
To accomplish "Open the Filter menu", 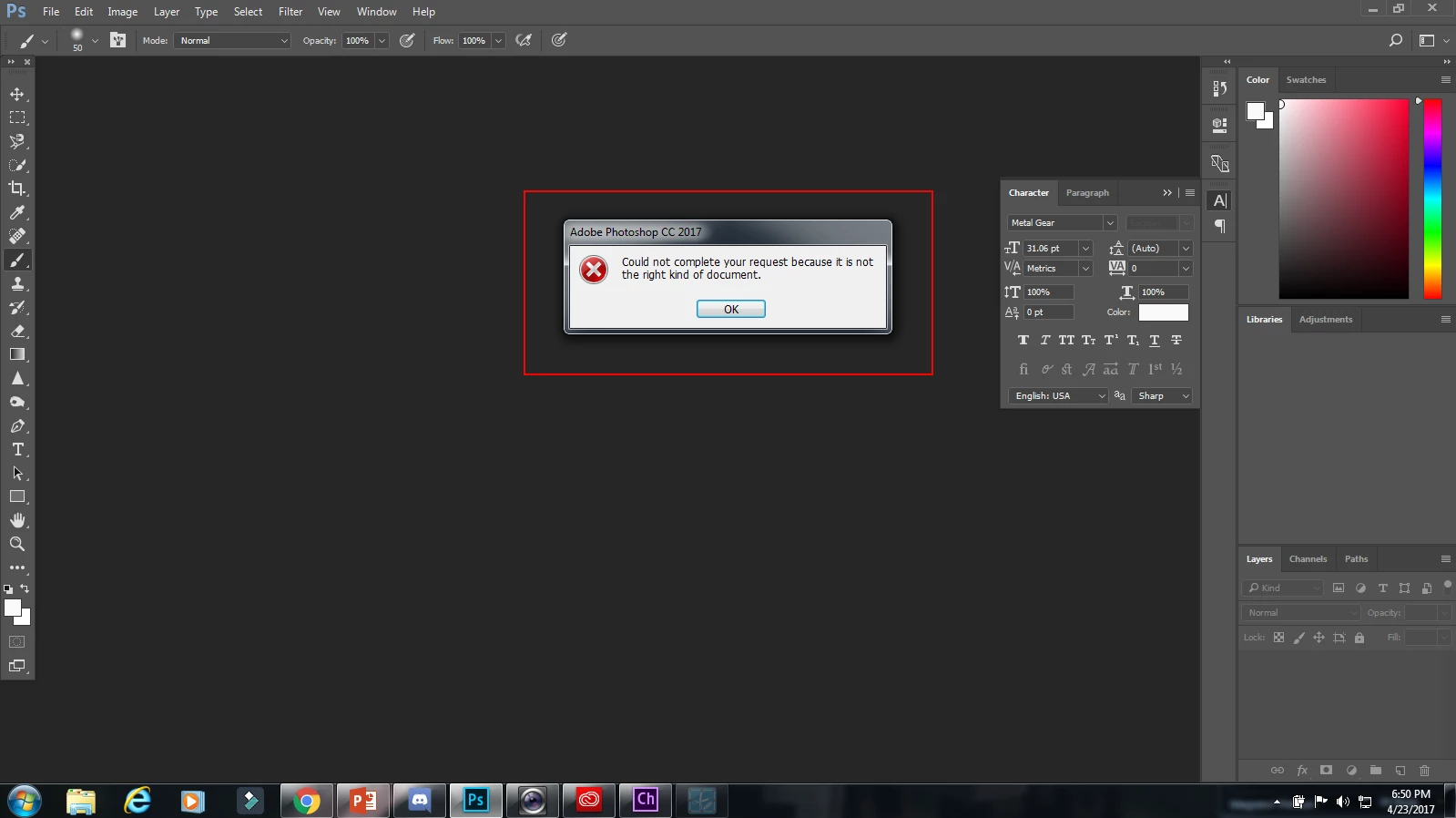I will (x=290, y=12).
